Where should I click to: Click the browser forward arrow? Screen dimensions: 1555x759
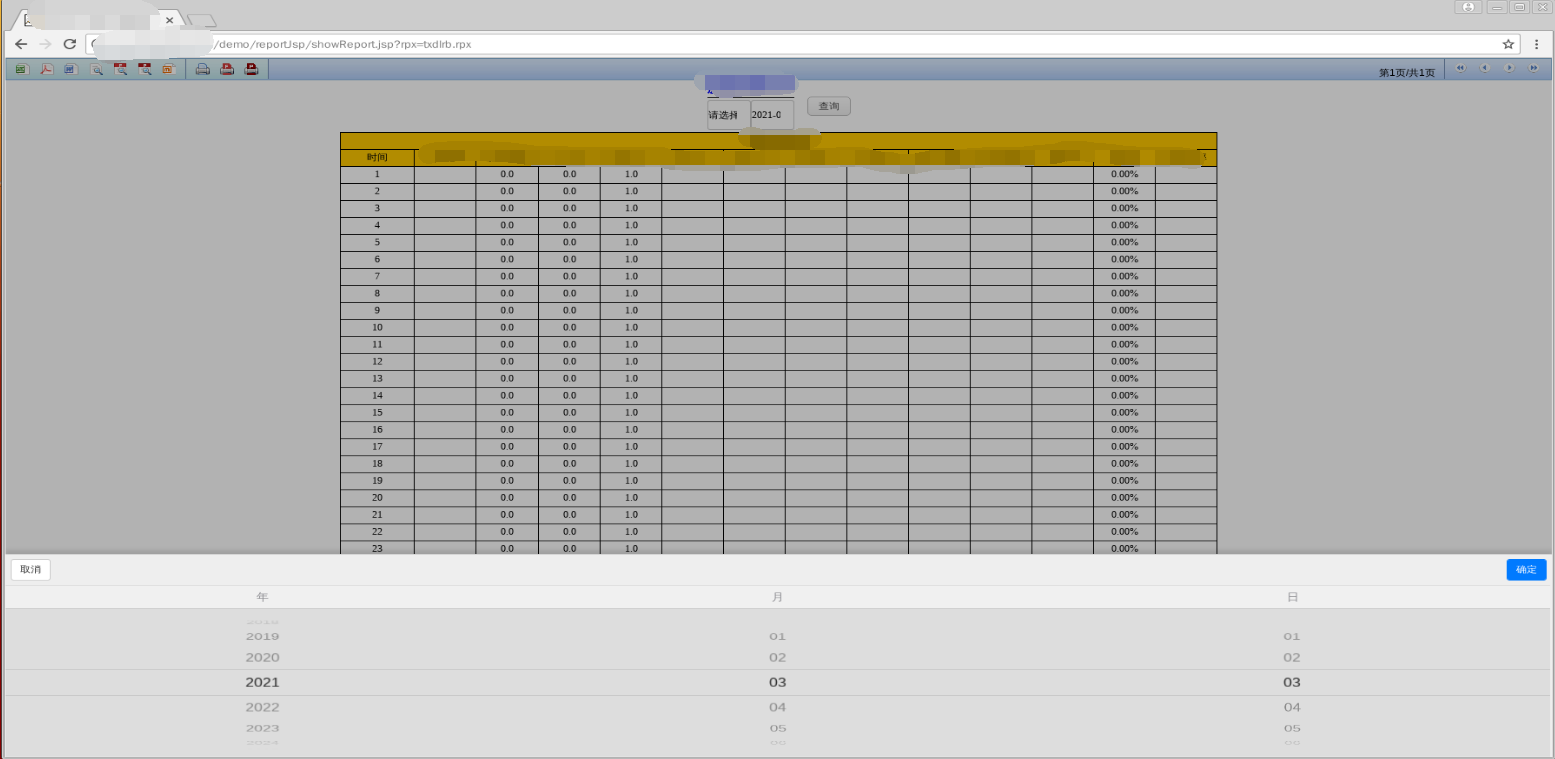45,44
